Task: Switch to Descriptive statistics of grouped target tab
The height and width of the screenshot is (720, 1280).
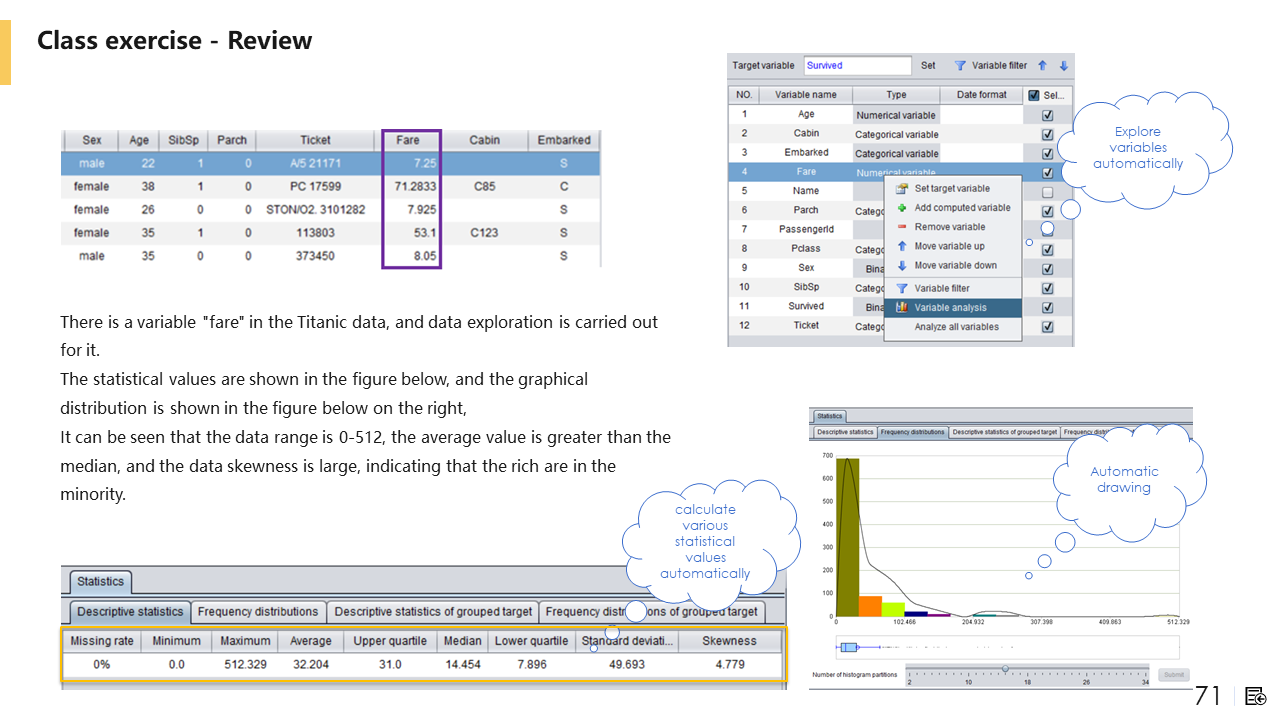Action: point(433,612)
